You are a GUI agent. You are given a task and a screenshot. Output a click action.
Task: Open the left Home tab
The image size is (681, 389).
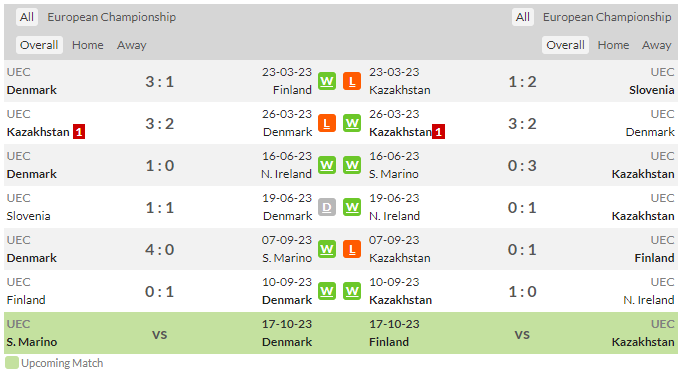click(88, 45)
